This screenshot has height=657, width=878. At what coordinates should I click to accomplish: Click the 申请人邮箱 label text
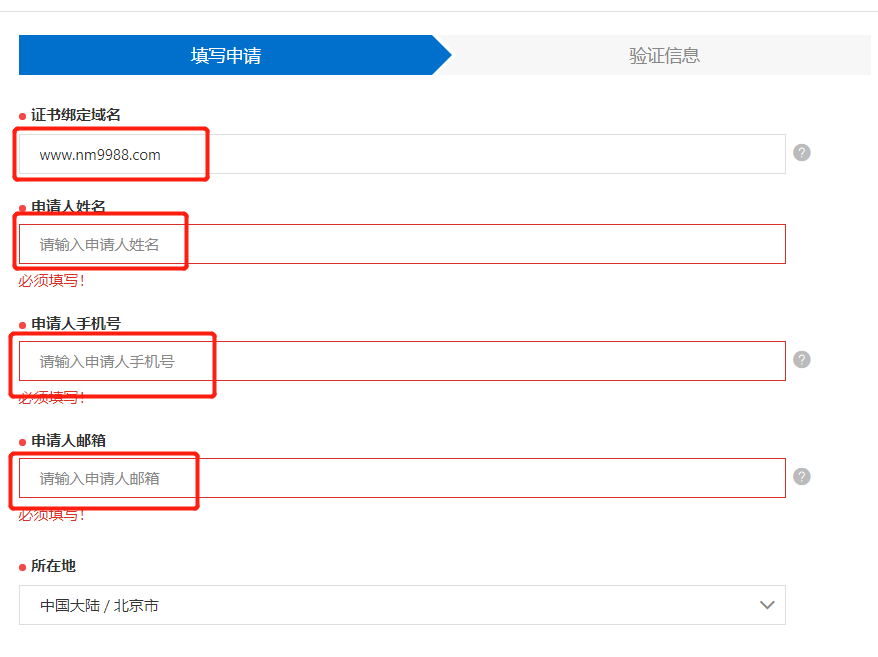click(x=68, y=441)
